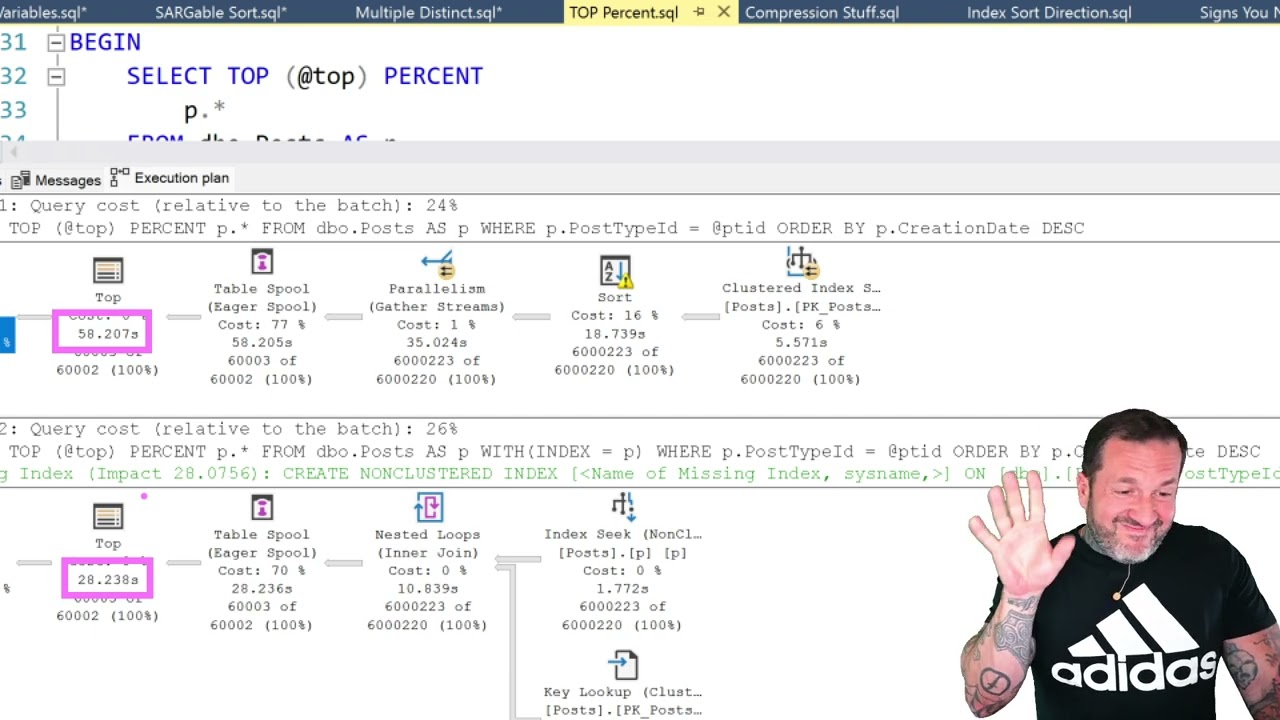The image size is (1280, 720).
Task: Collapse the SELECT statement at line 32
Action: [x=56, y=77]
